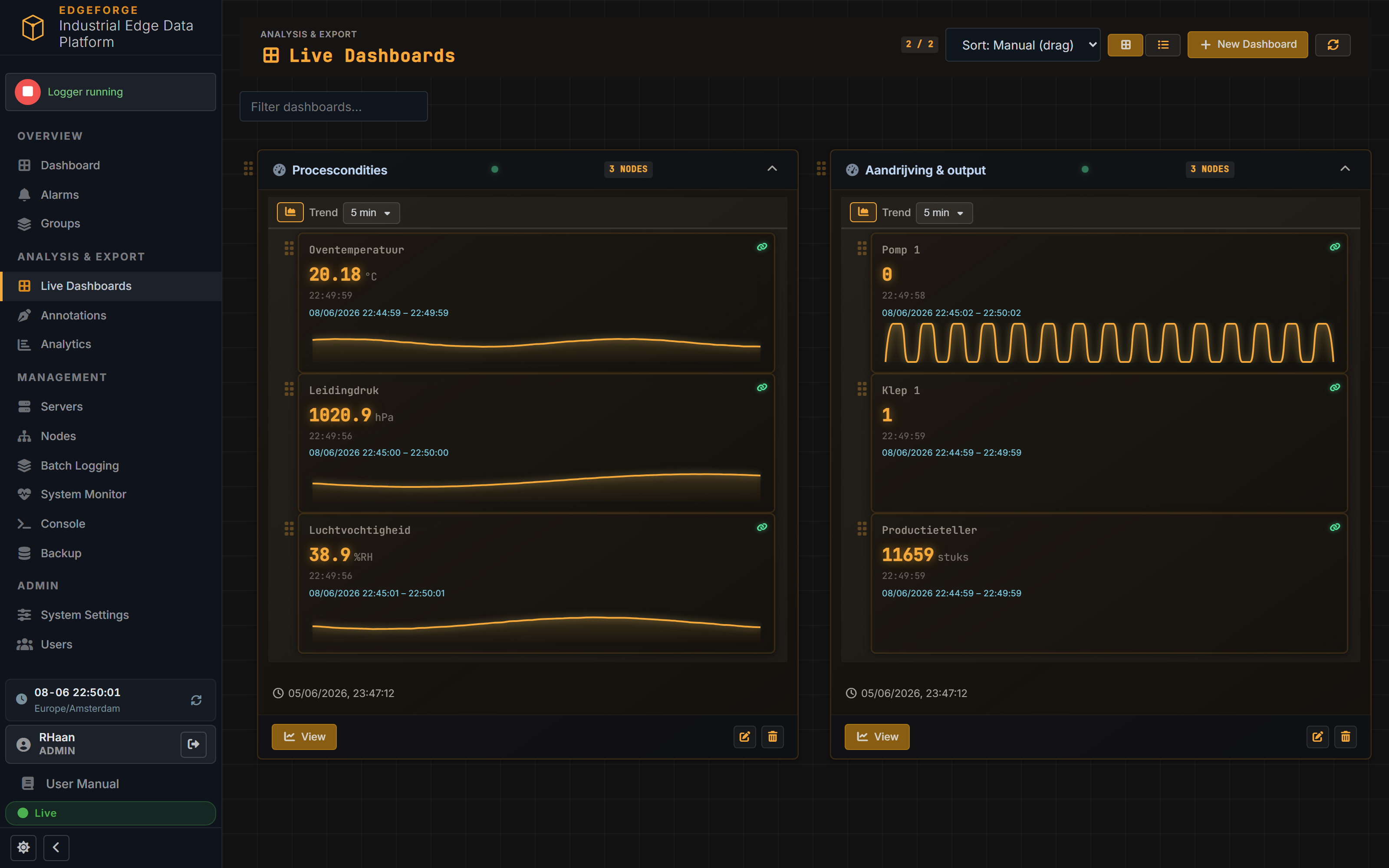Open Dashboard in the sidebar
This screenshot has width=1389, height=868.
[111, 165]
